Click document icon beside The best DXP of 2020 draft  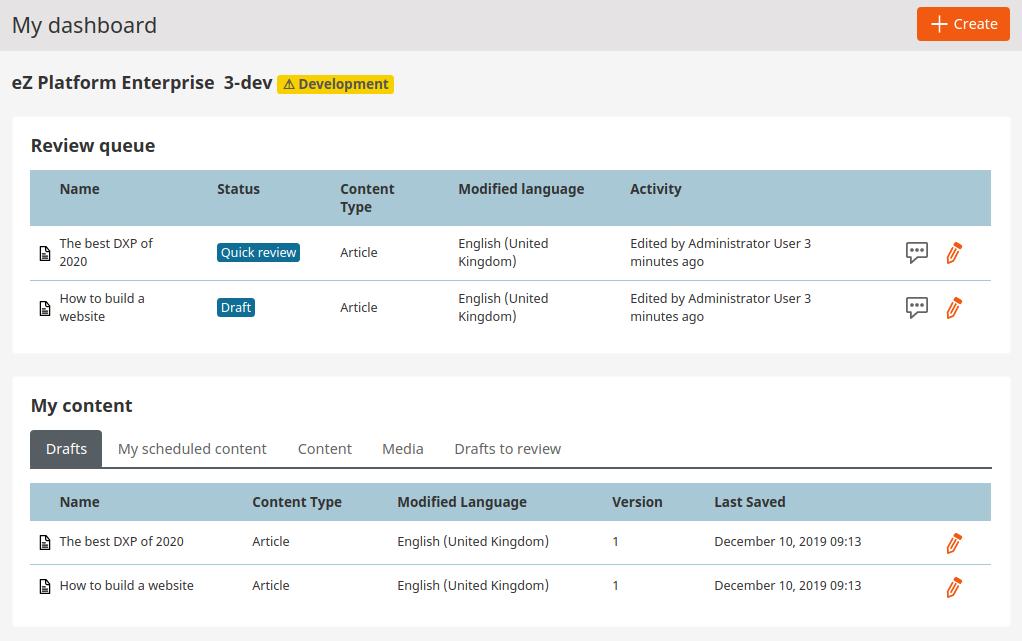(x=45, y=542)
